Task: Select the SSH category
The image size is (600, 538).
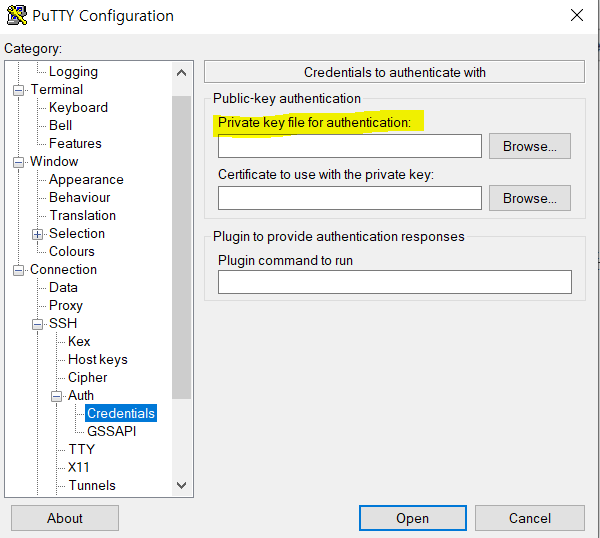Action: pos(63,323)
